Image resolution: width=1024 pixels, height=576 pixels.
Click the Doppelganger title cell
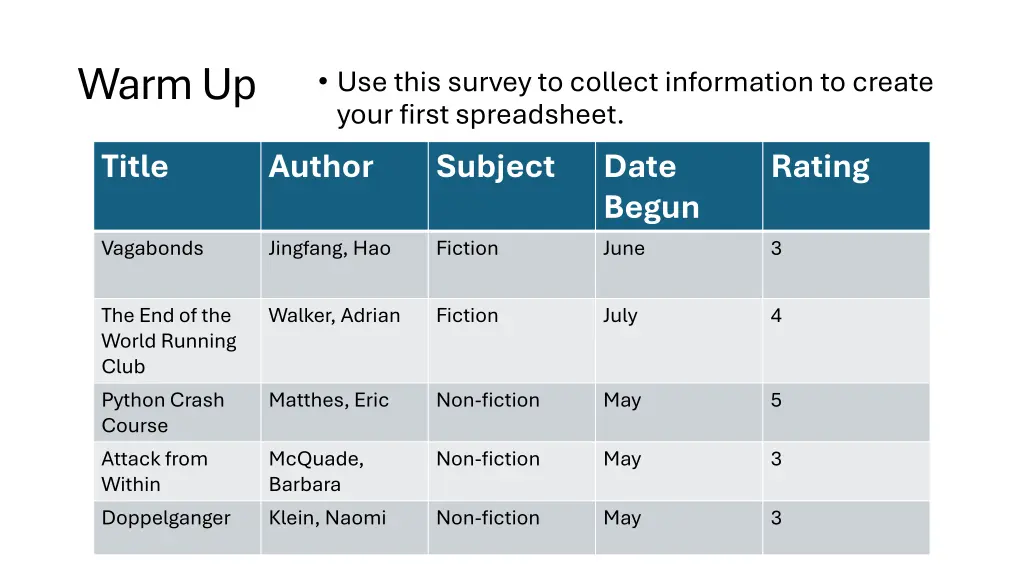177,528
